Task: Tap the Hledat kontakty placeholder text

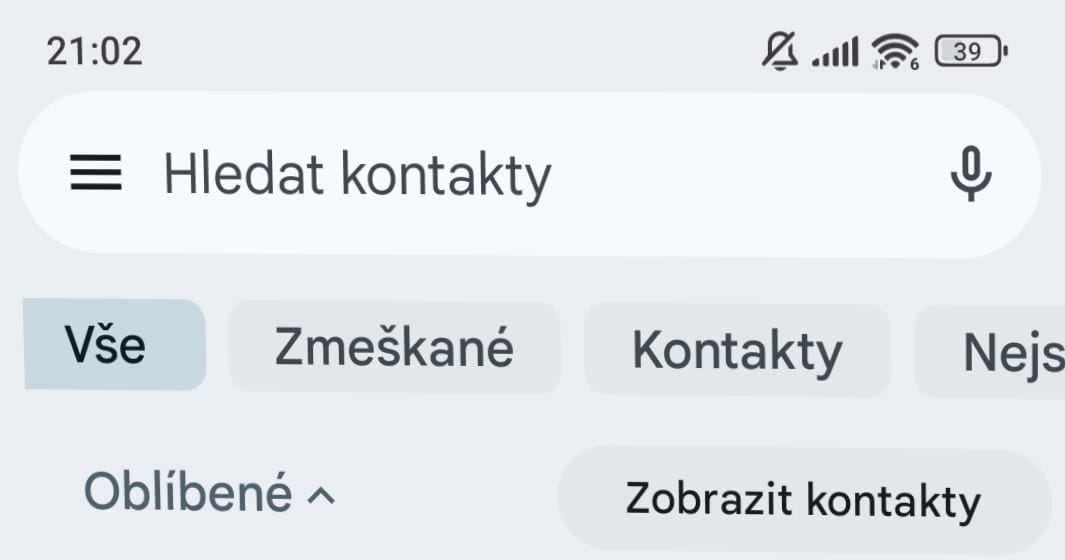Action: (357, 176)
